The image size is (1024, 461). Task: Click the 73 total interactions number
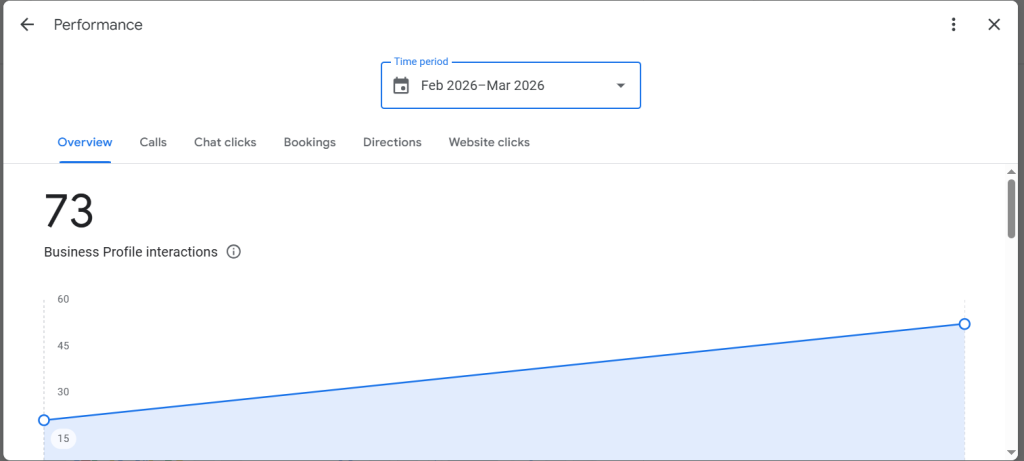tap(69, 212)
